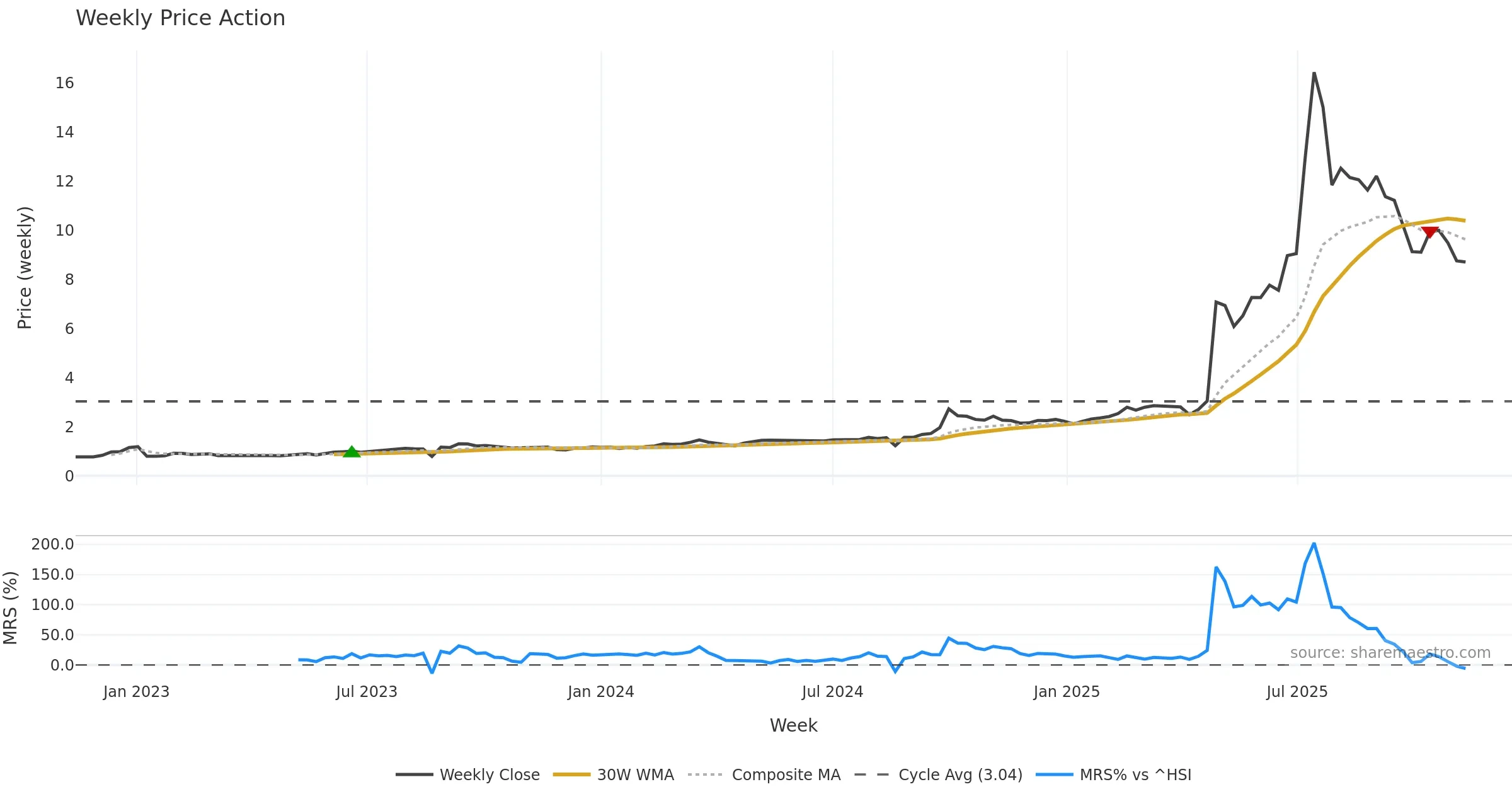The width and height of the screenshot is (1512, 794).
Task: Toggle the Cycle Avg (3.04) legend label
Action: point(960,774)
